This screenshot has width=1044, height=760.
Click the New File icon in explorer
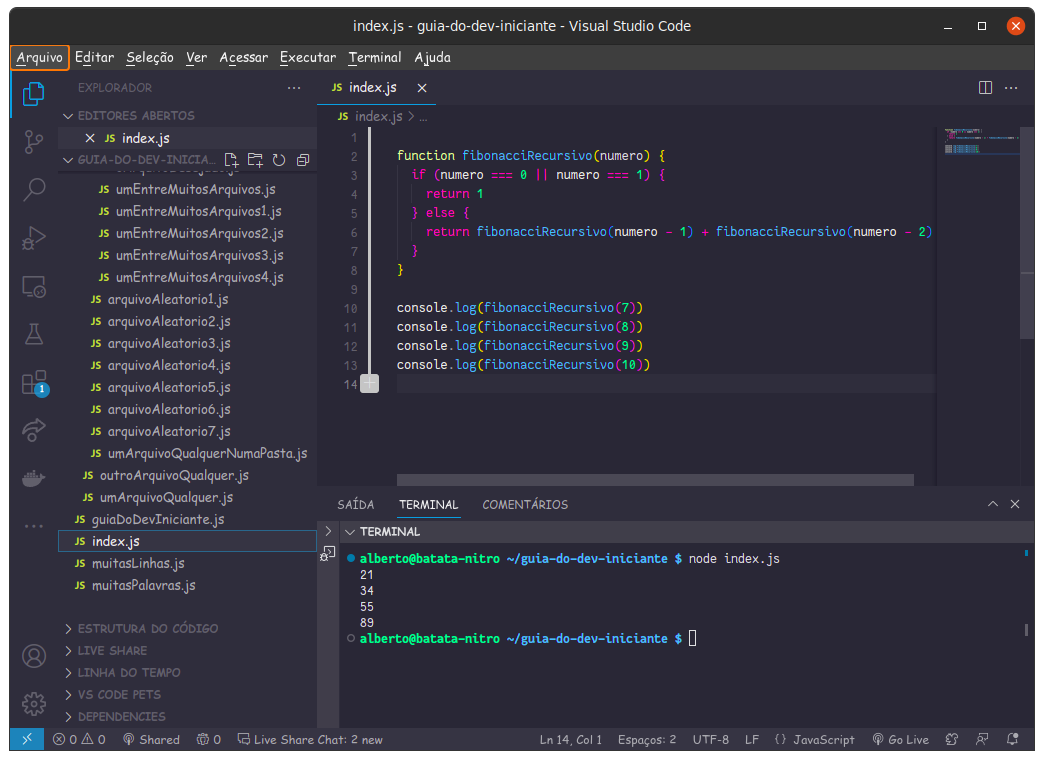point(231,160)
